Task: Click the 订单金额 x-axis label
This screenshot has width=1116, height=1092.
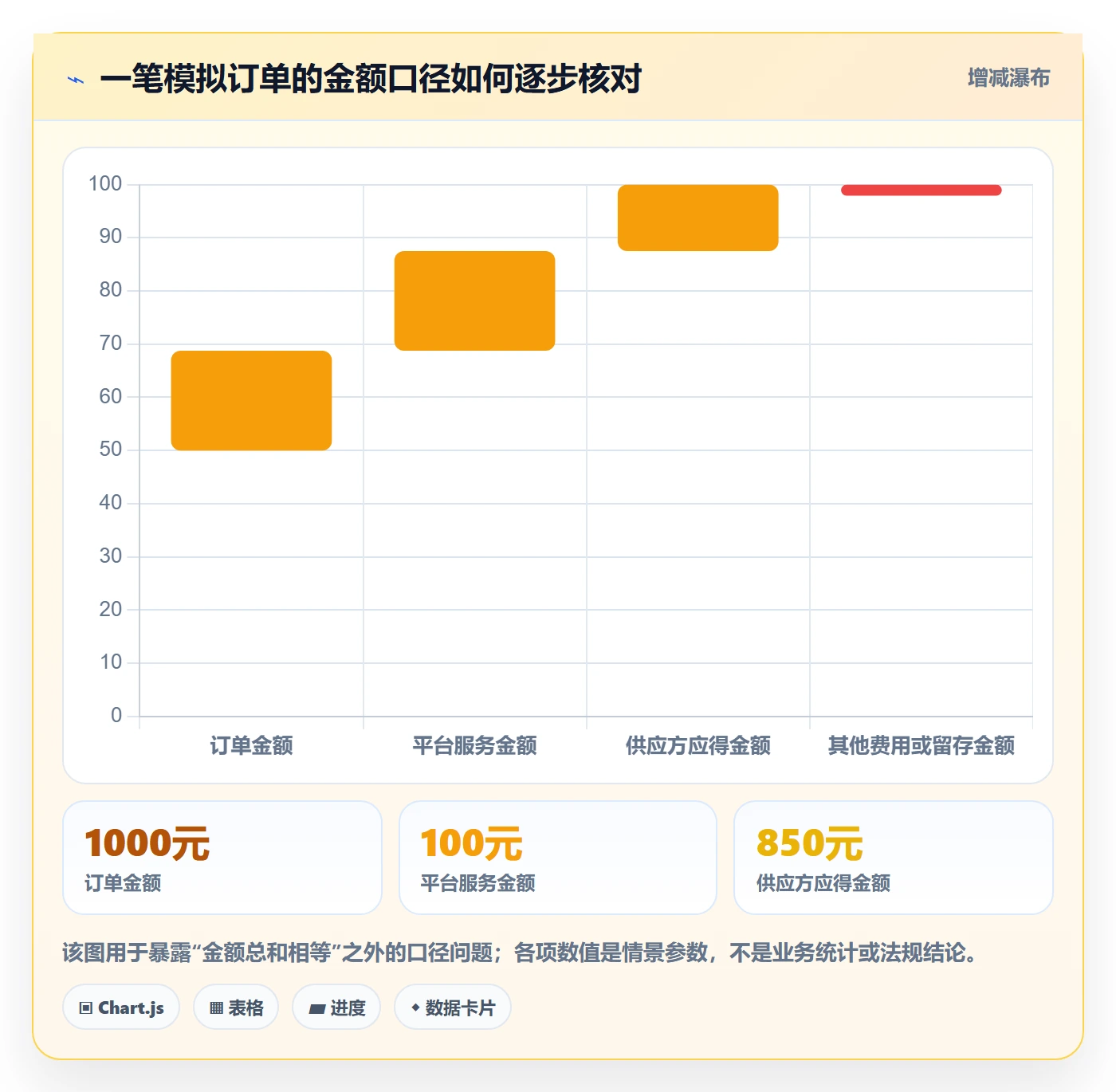Action: tap(251, 746)
